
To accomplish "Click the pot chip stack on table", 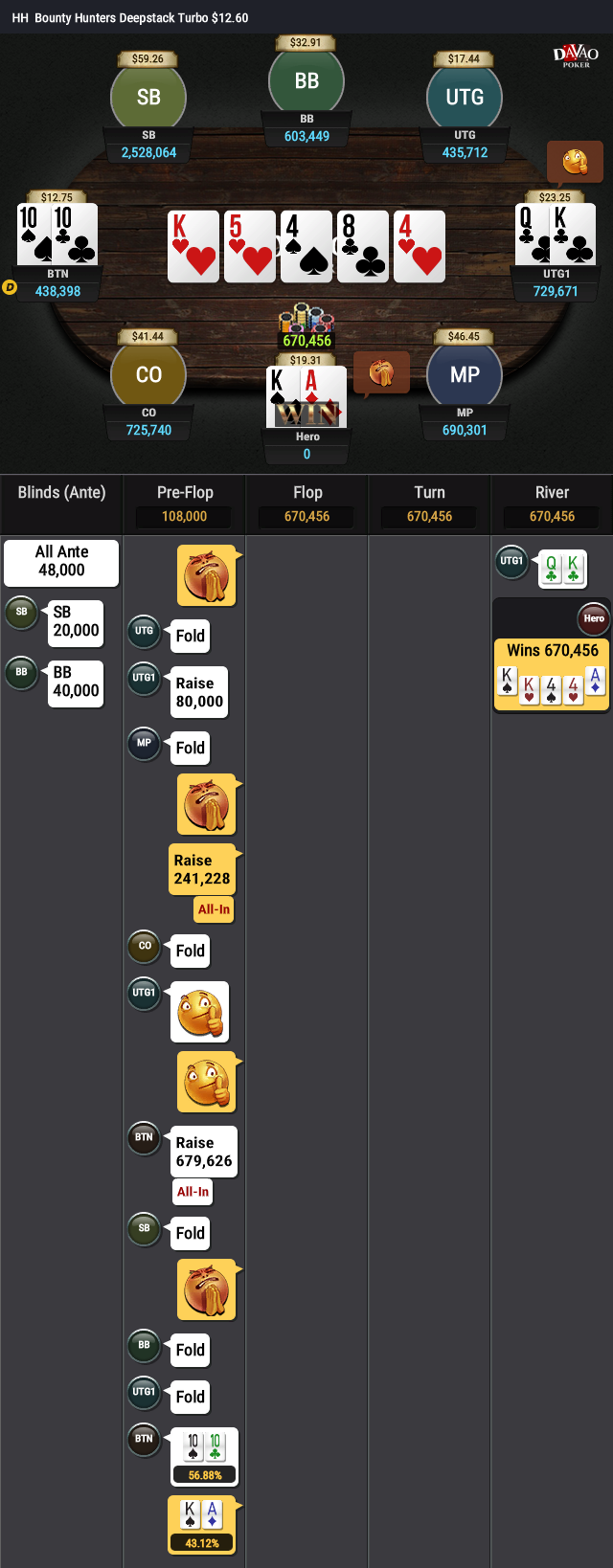I will coord(306,326).
